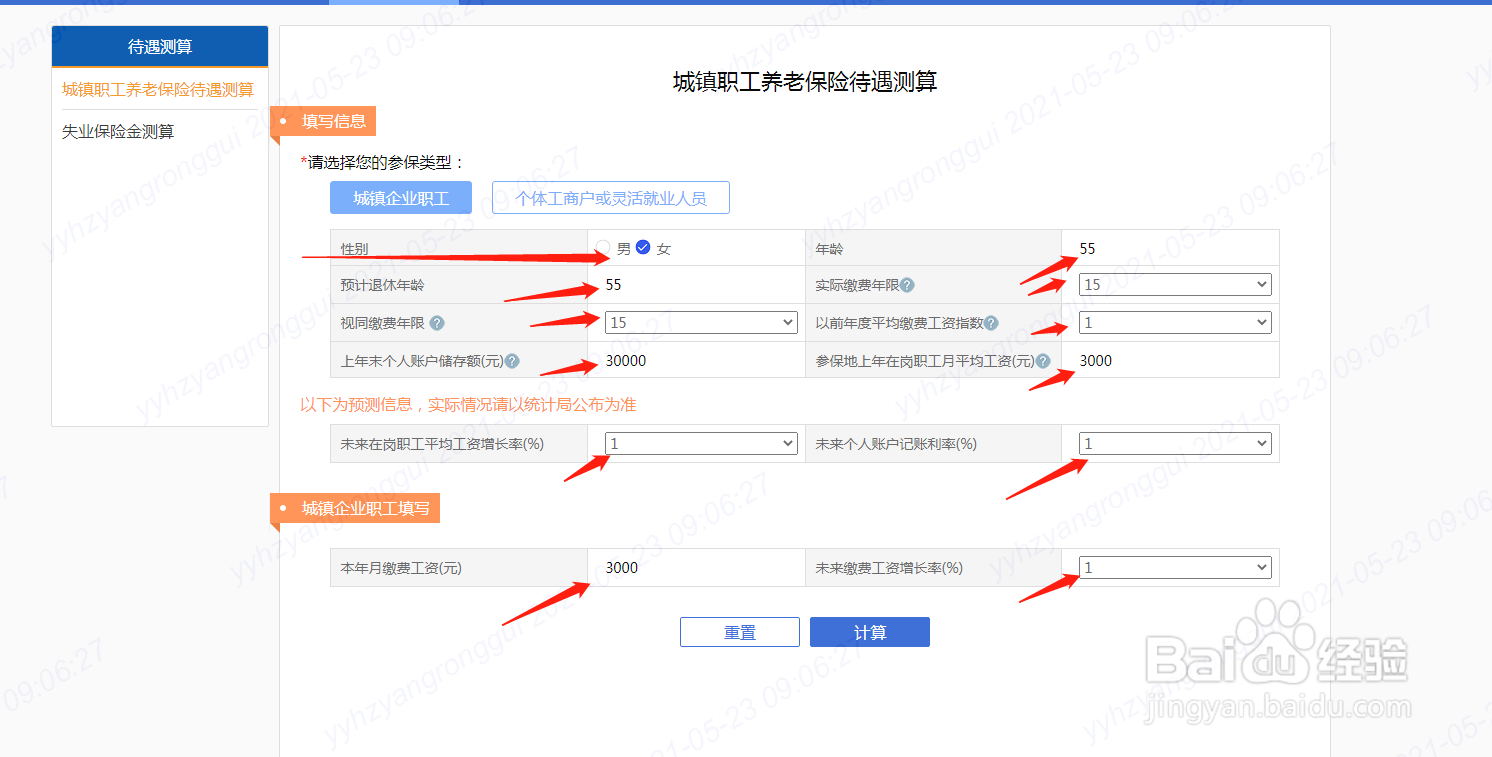
Task: Click the 计算 calculate button
Action: click(x=870, y=632)
